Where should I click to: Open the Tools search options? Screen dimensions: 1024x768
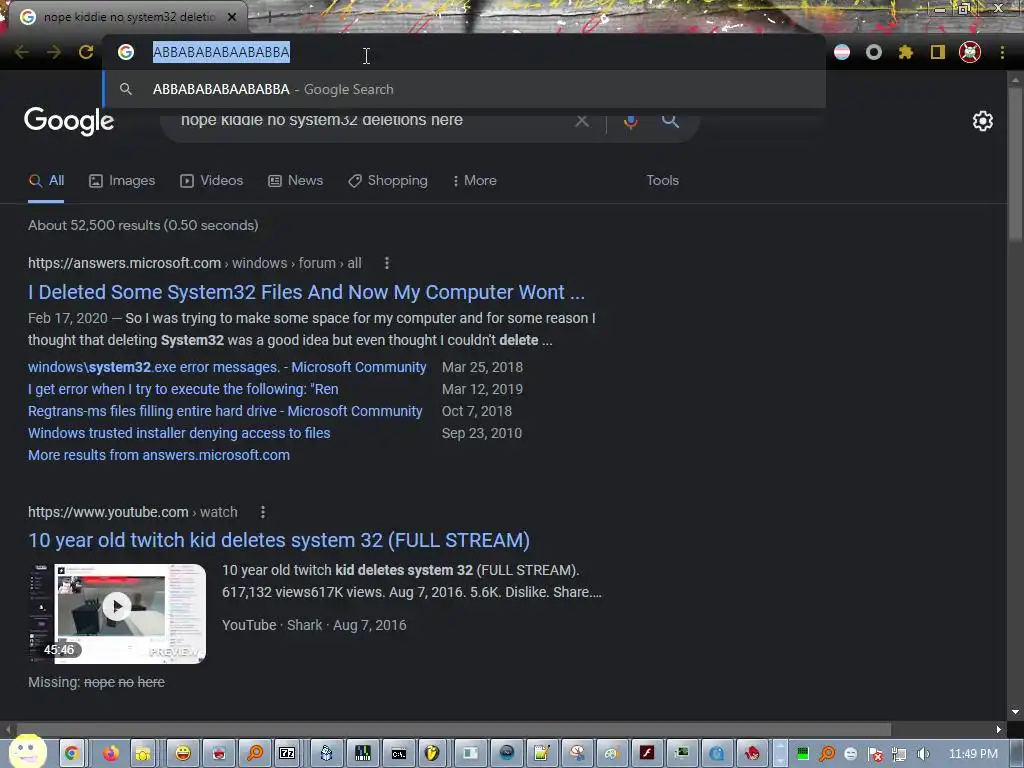click(x=662, y=180)
